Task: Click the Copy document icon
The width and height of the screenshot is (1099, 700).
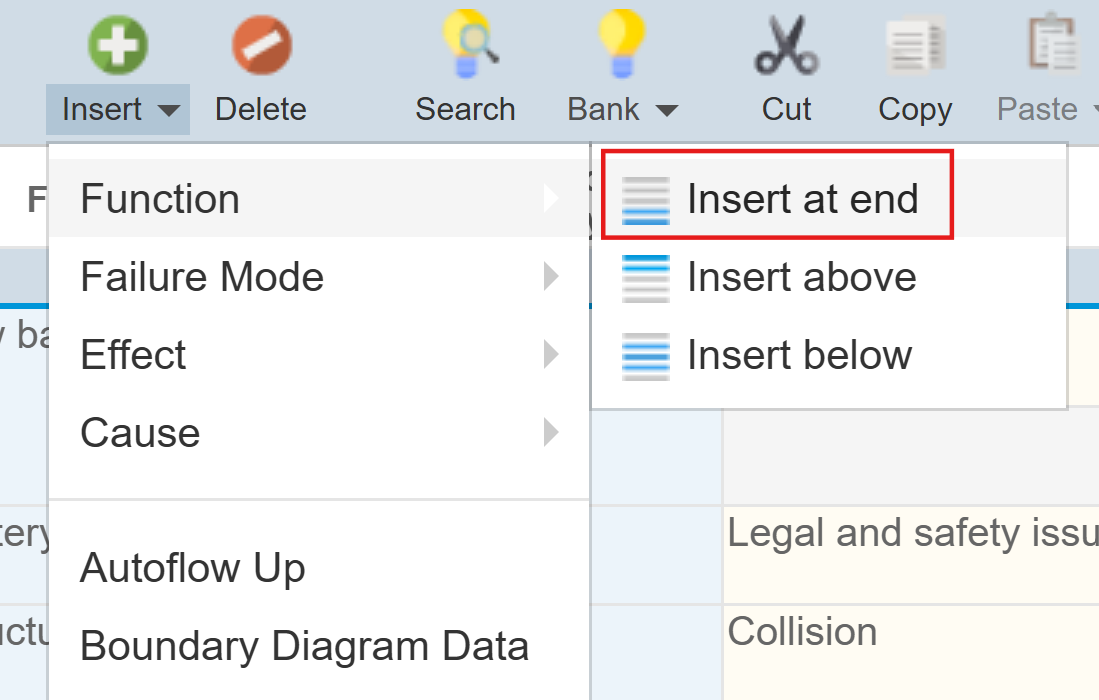Action: point(914,46)
